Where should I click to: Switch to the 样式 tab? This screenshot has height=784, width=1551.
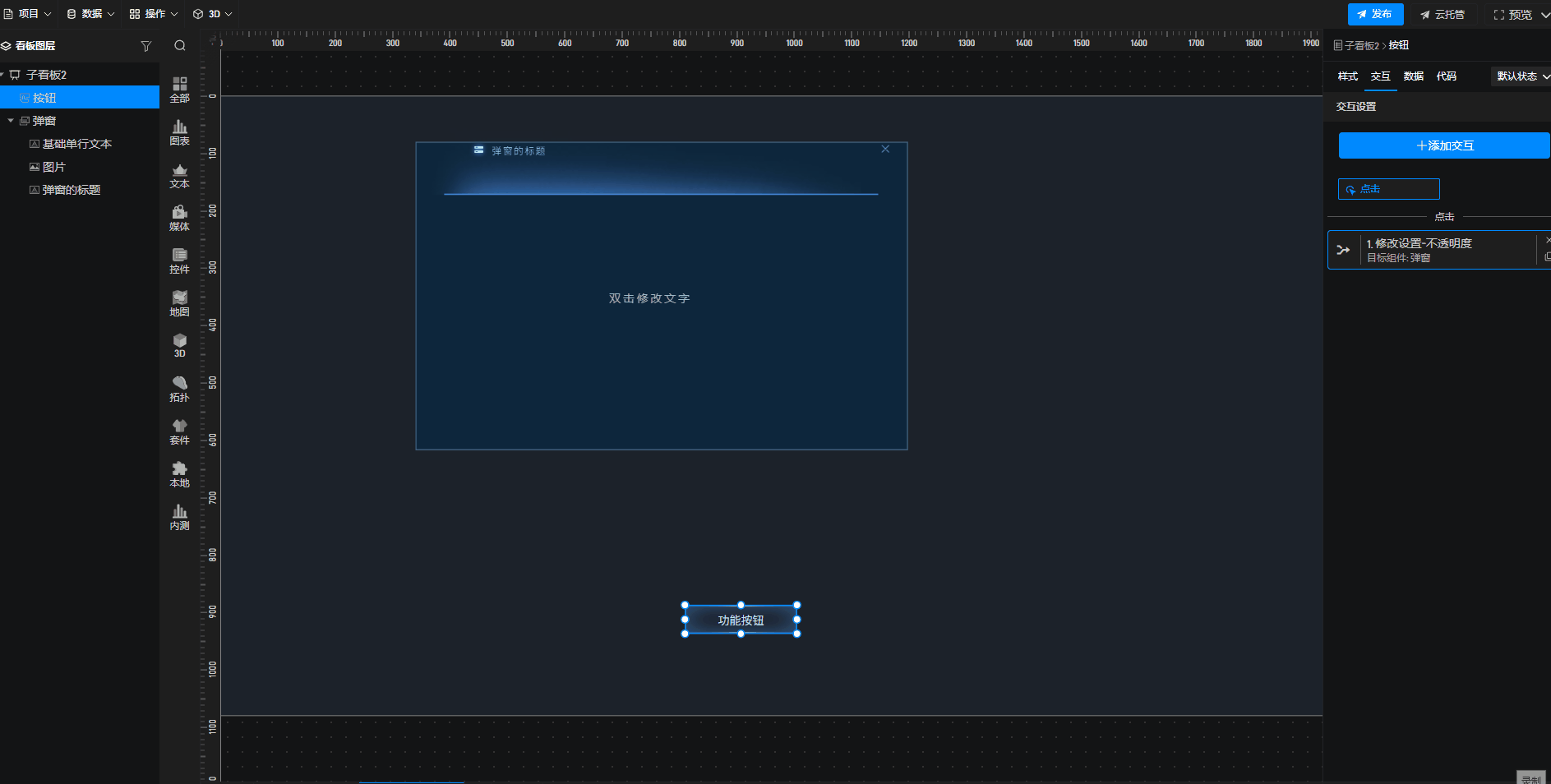click(x=1347, y=76)
